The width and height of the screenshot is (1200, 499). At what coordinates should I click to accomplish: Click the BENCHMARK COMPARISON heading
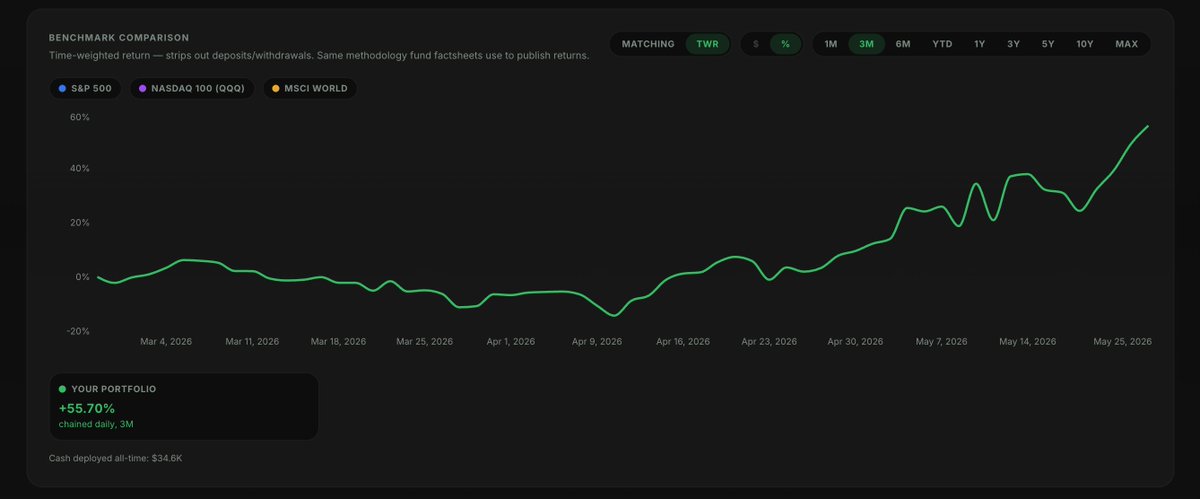(118, 38)
